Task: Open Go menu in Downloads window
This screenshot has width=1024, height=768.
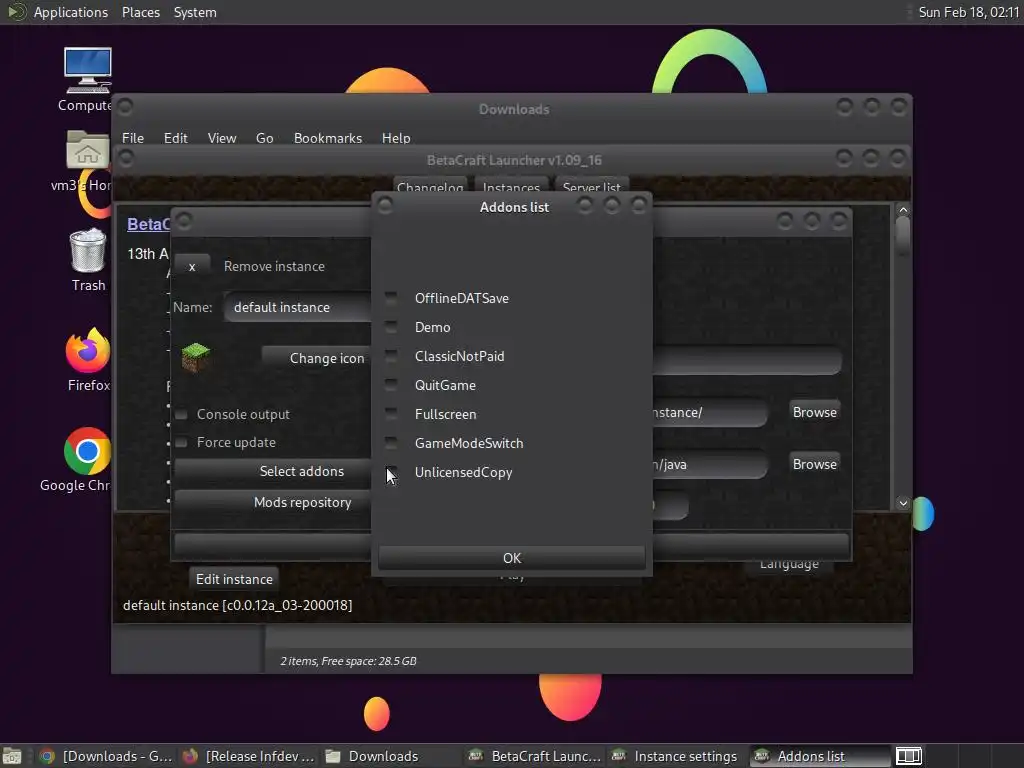Action: (x=264, y=138)
